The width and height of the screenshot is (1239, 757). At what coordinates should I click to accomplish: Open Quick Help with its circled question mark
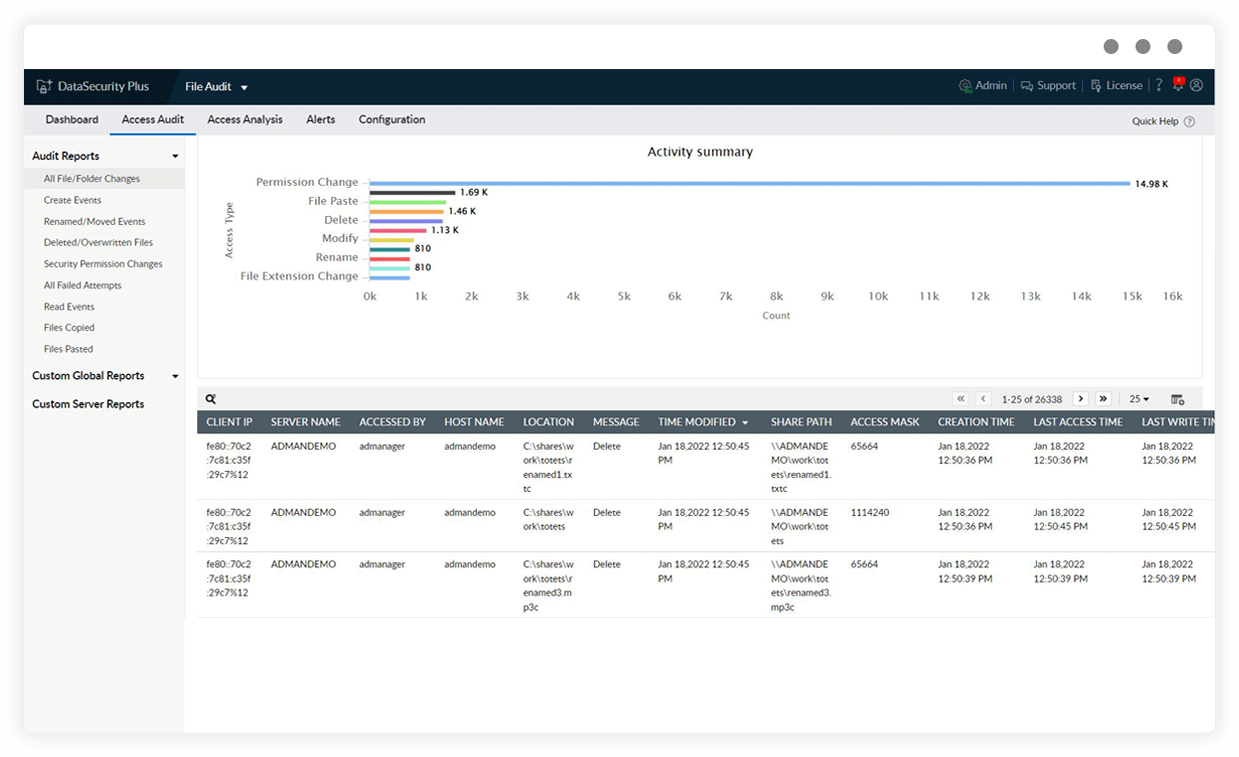(x=1190, y=120)
